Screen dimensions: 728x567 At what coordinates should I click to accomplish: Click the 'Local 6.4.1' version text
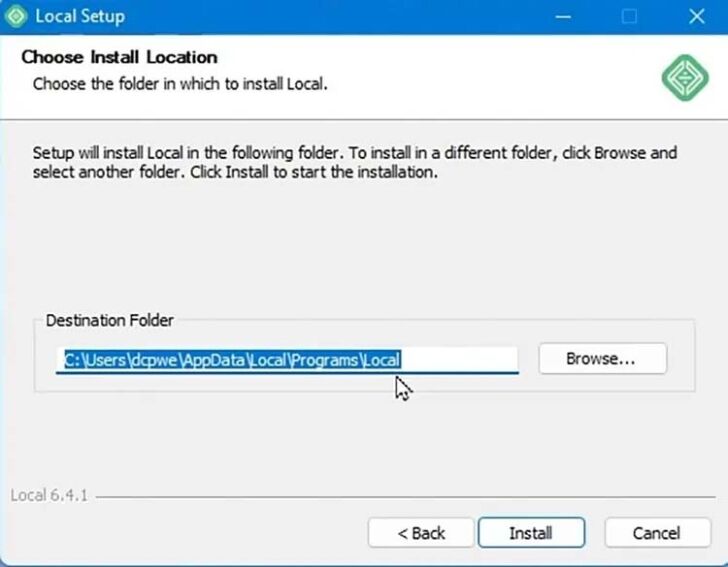tap(49, 495)
